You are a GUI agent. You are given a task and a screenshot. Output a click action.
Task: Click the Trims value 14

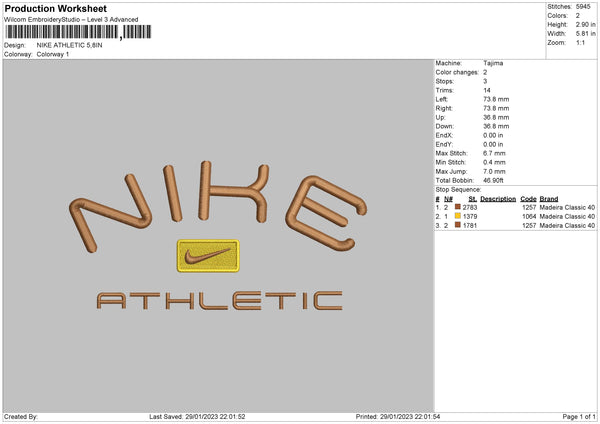point(487,90)
